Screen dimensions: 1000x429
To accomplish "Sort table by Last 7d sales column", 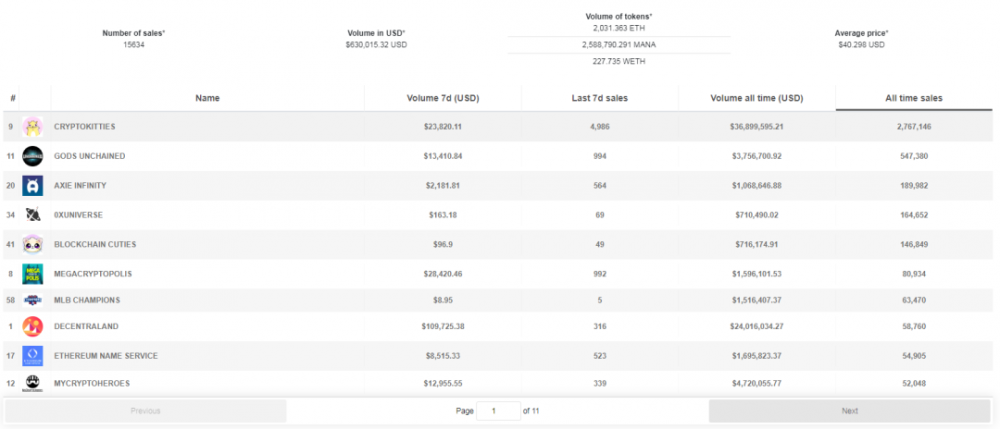I will click(x=600, y=98).
